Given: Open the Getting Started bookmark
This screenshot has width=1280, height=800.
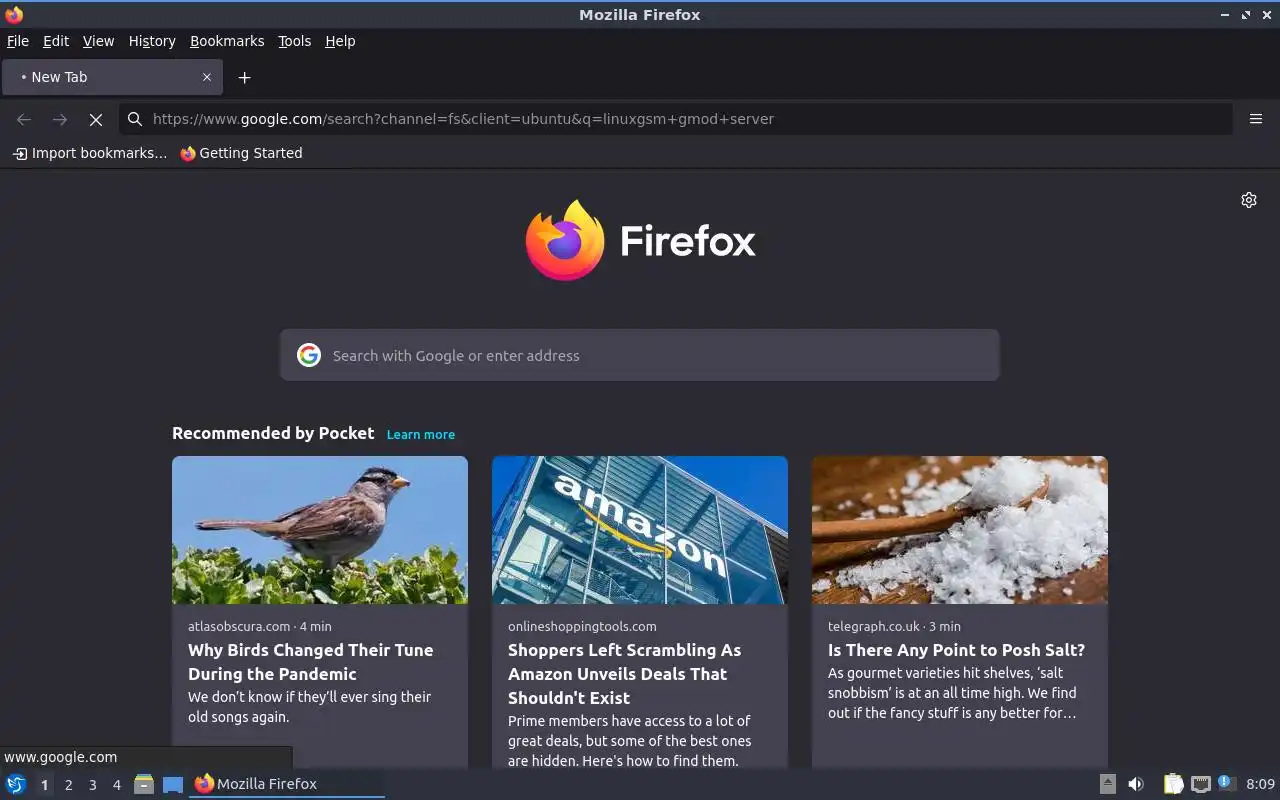Looking at the screenshot, I should pyautogui.click(x=241, y=153).
